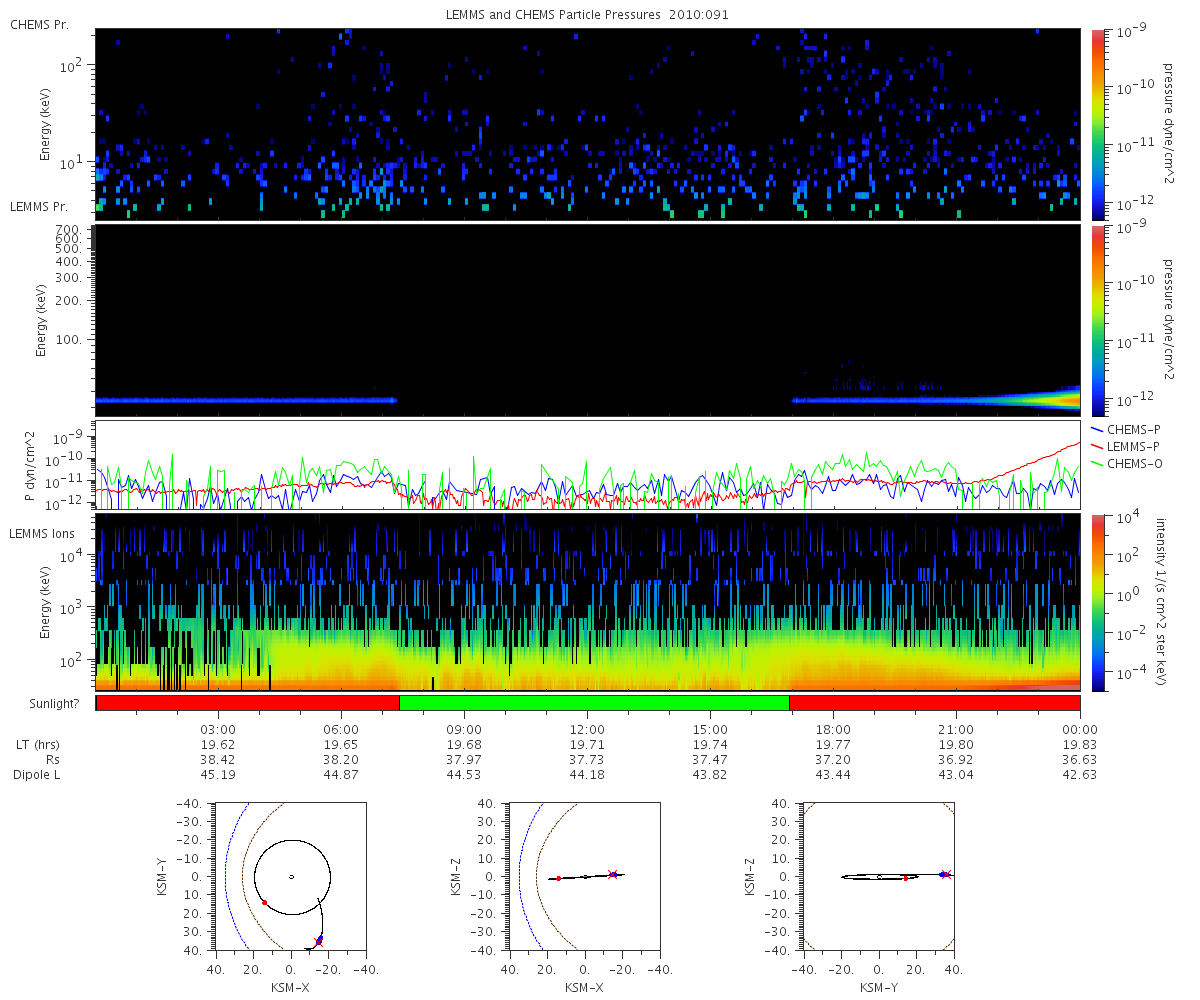
Task: Click the CHEMS Pr. panel label
Action: [x=39, y=24]
